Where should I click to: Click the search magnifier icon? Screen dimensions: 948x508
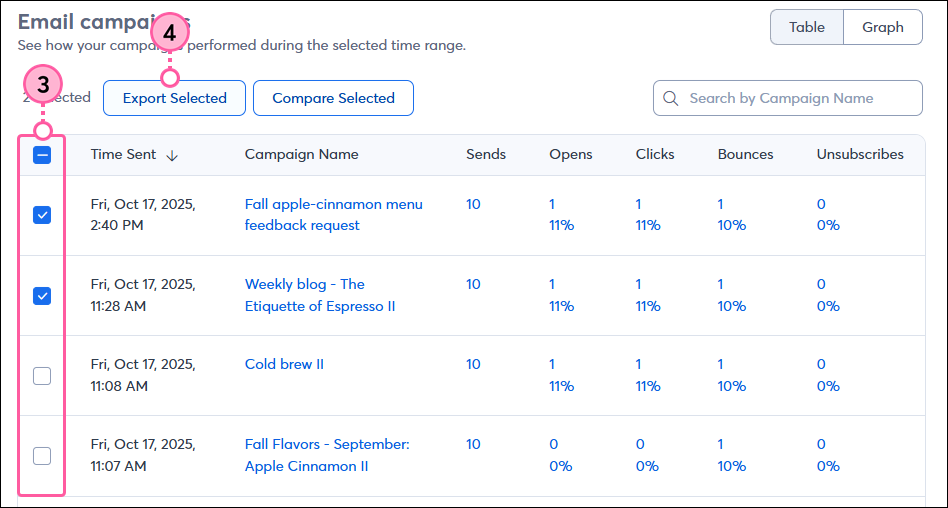pyautogui.click(x=670, y=98)
